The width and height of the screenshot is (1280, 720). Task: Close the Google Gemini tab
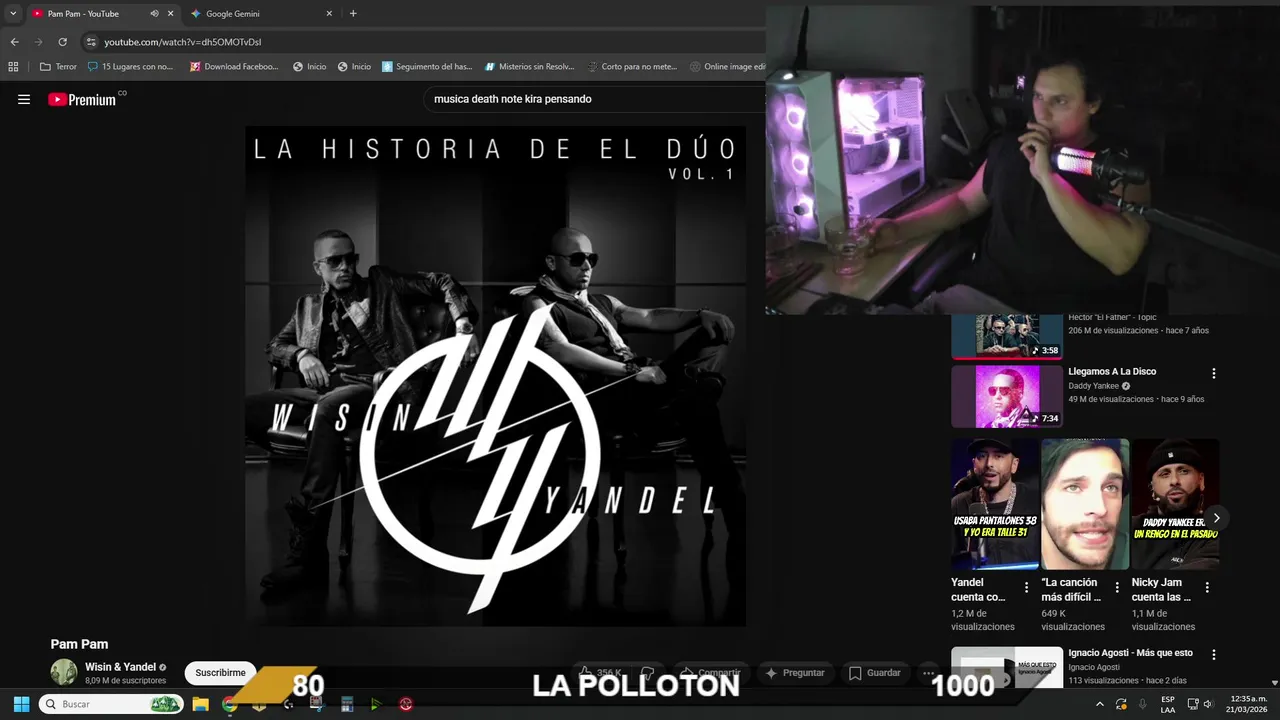click(329, 14)
